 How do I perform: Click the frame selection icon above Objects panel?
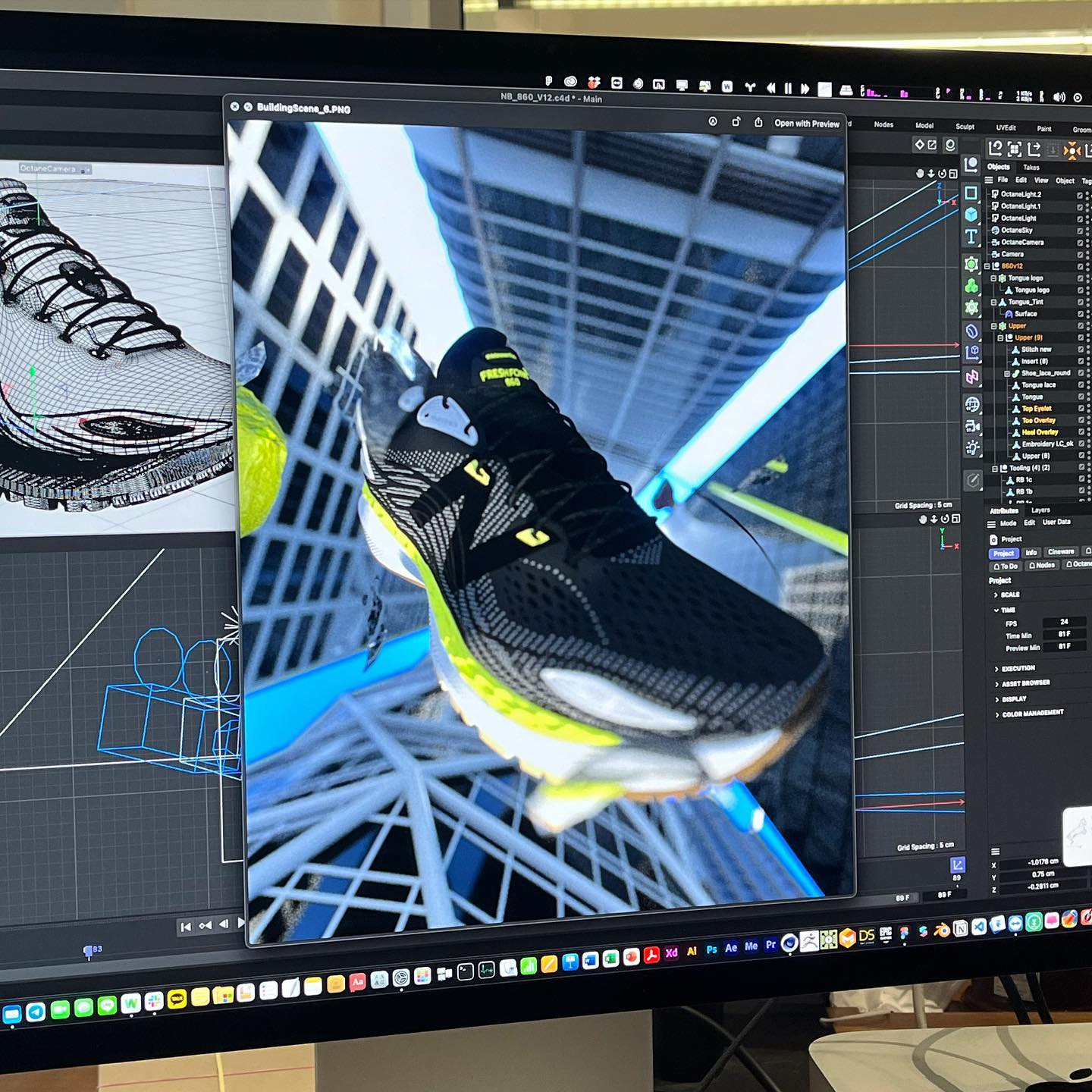(x=1014, y=149)
